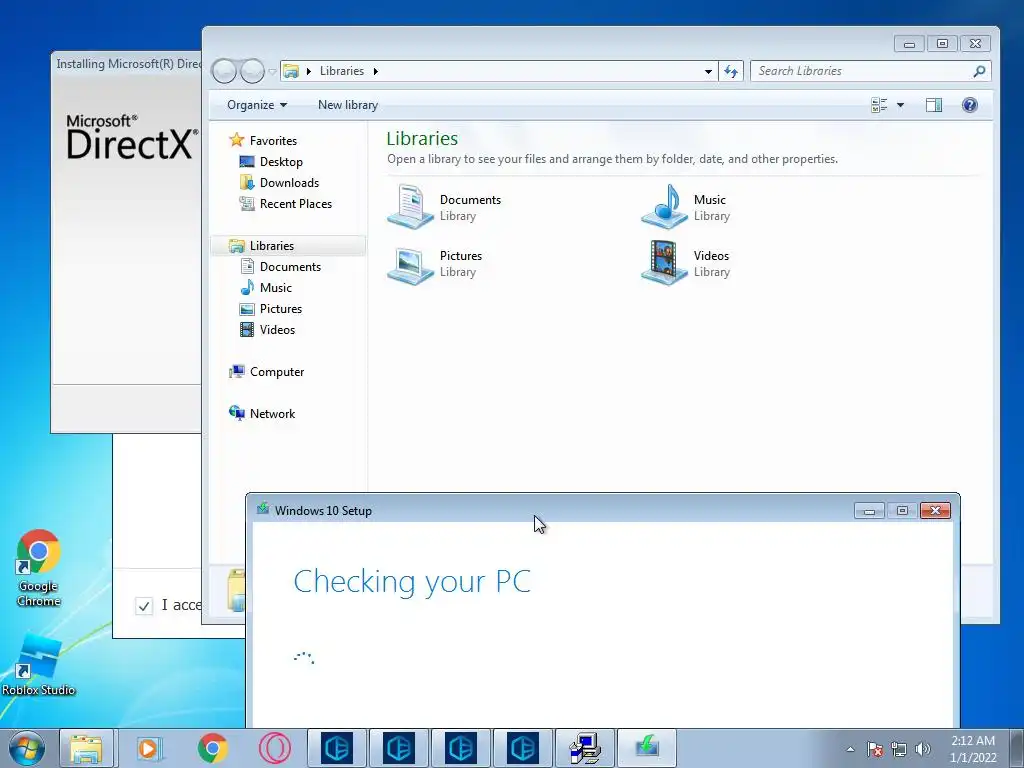Open the Start menu orb
Viewport: 1024px width, 768px height.
27,748
